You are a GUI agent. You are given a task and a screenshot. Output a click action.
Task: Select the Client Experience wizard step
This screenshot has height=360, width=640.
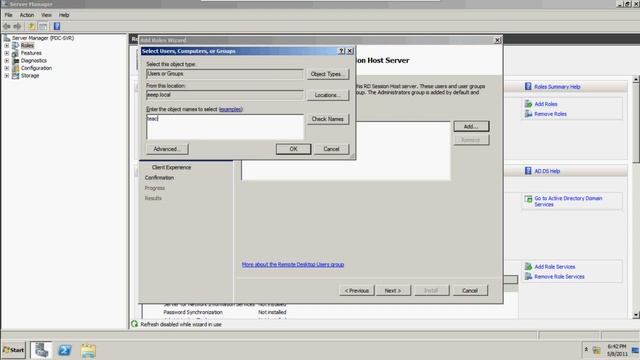coord(171,167)
